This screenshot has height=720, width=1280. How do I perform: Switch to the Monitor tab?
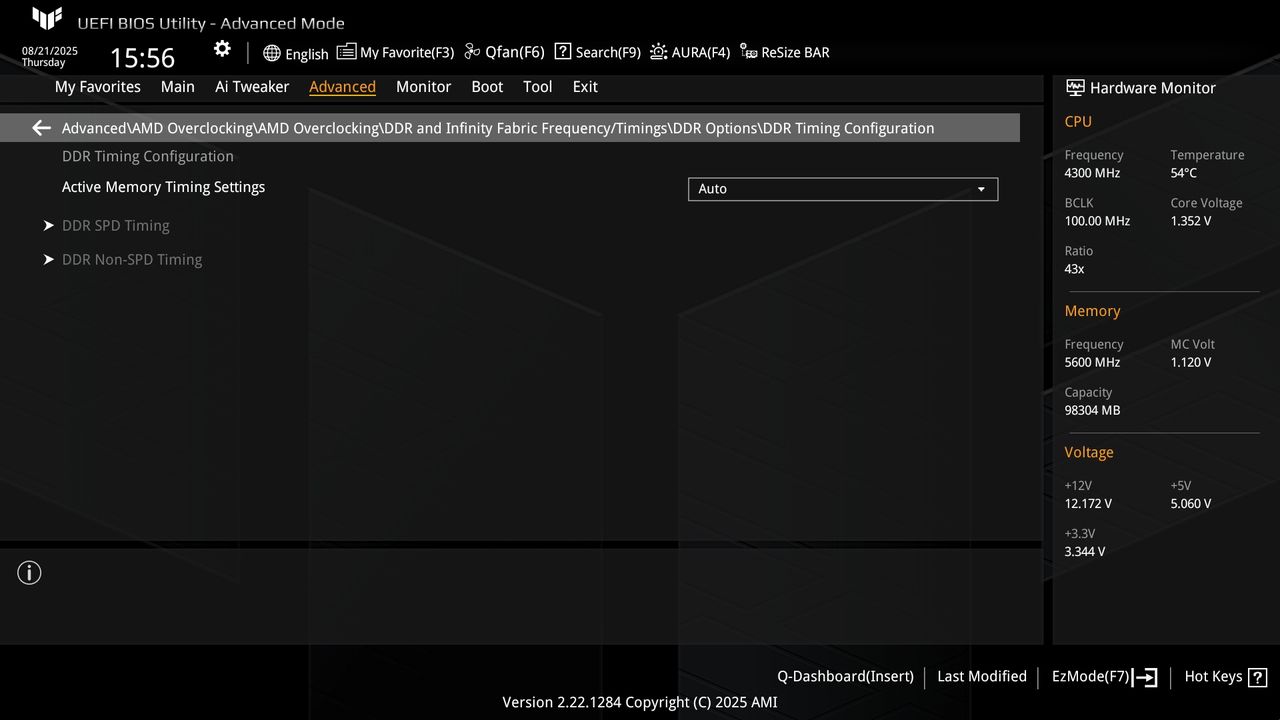click(x=423, y=87)
